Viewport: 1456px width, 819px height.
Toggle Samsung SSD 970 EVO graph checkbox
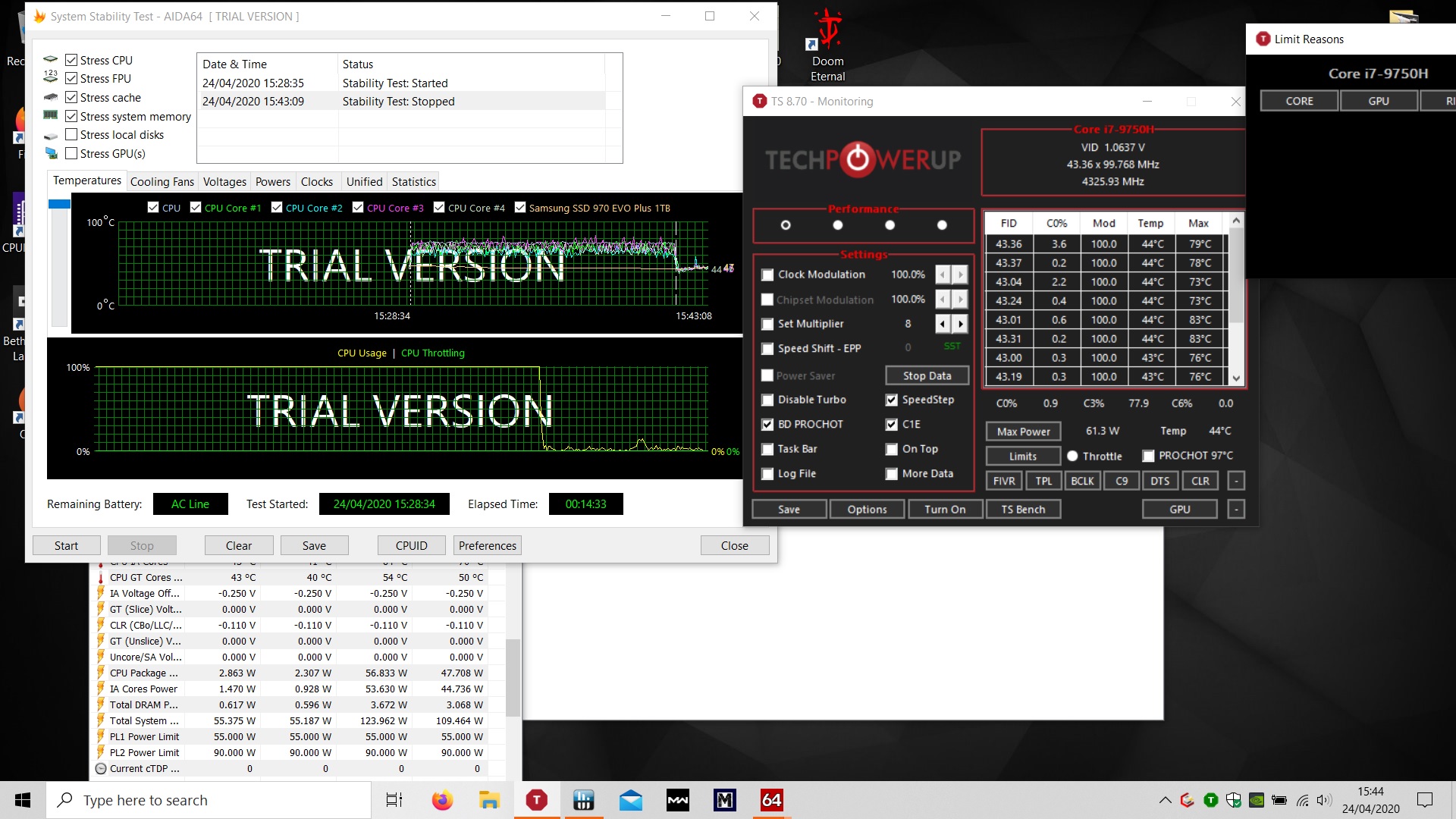pos(520,207)
